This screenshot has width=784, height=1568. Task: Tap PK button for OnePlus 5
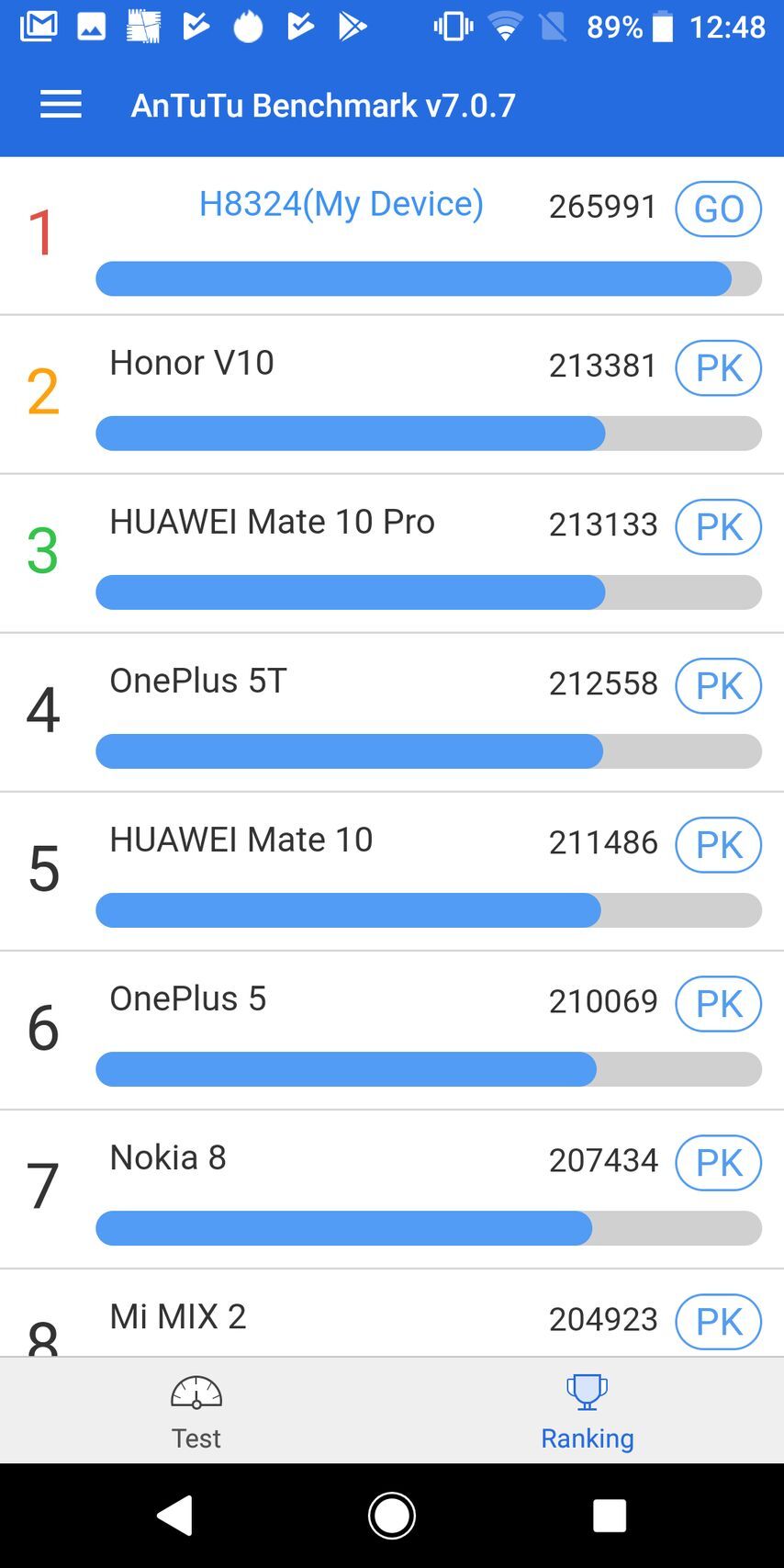point(718,1003)
